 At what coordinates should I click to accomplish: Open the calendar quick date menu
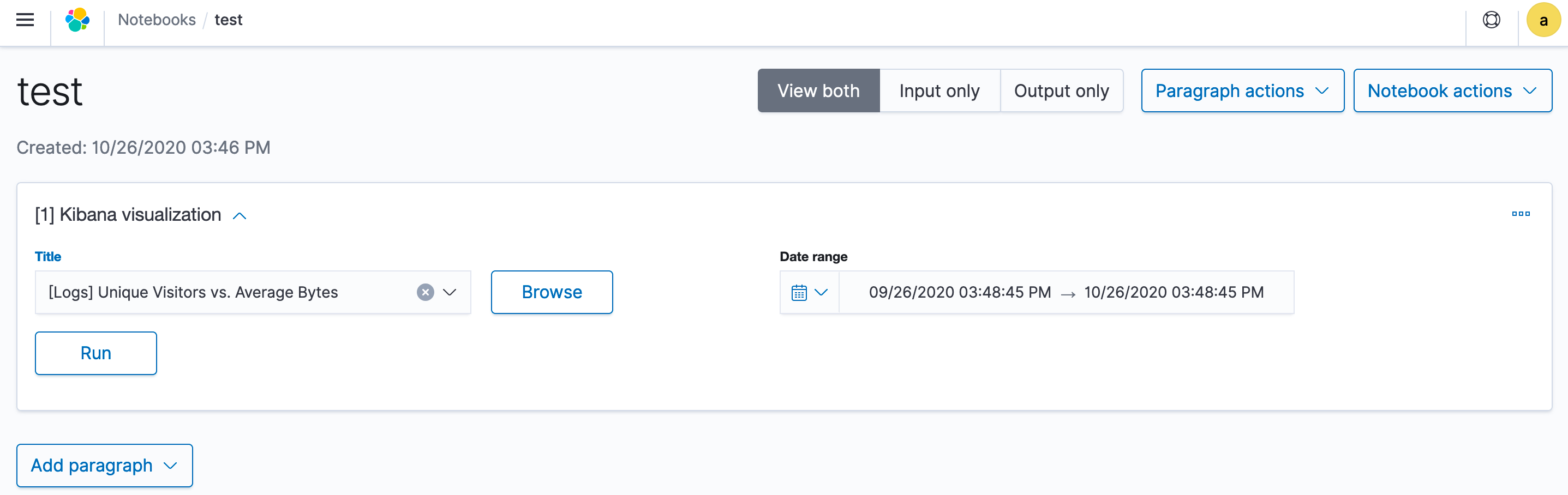[809, 293]
